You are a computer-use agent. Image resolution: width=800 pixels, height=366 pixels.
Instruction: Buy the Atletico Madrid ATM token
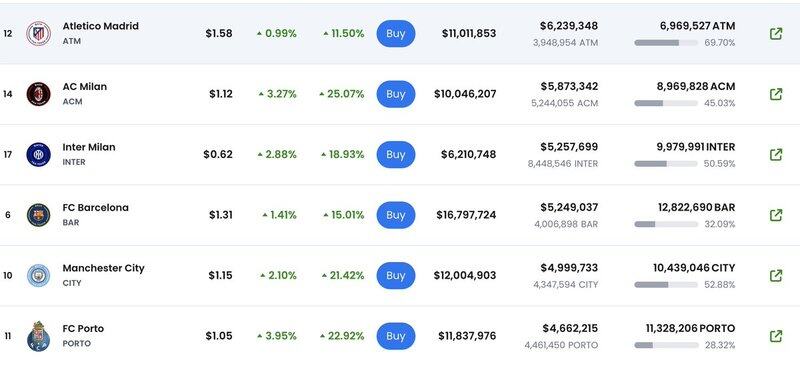396,34
